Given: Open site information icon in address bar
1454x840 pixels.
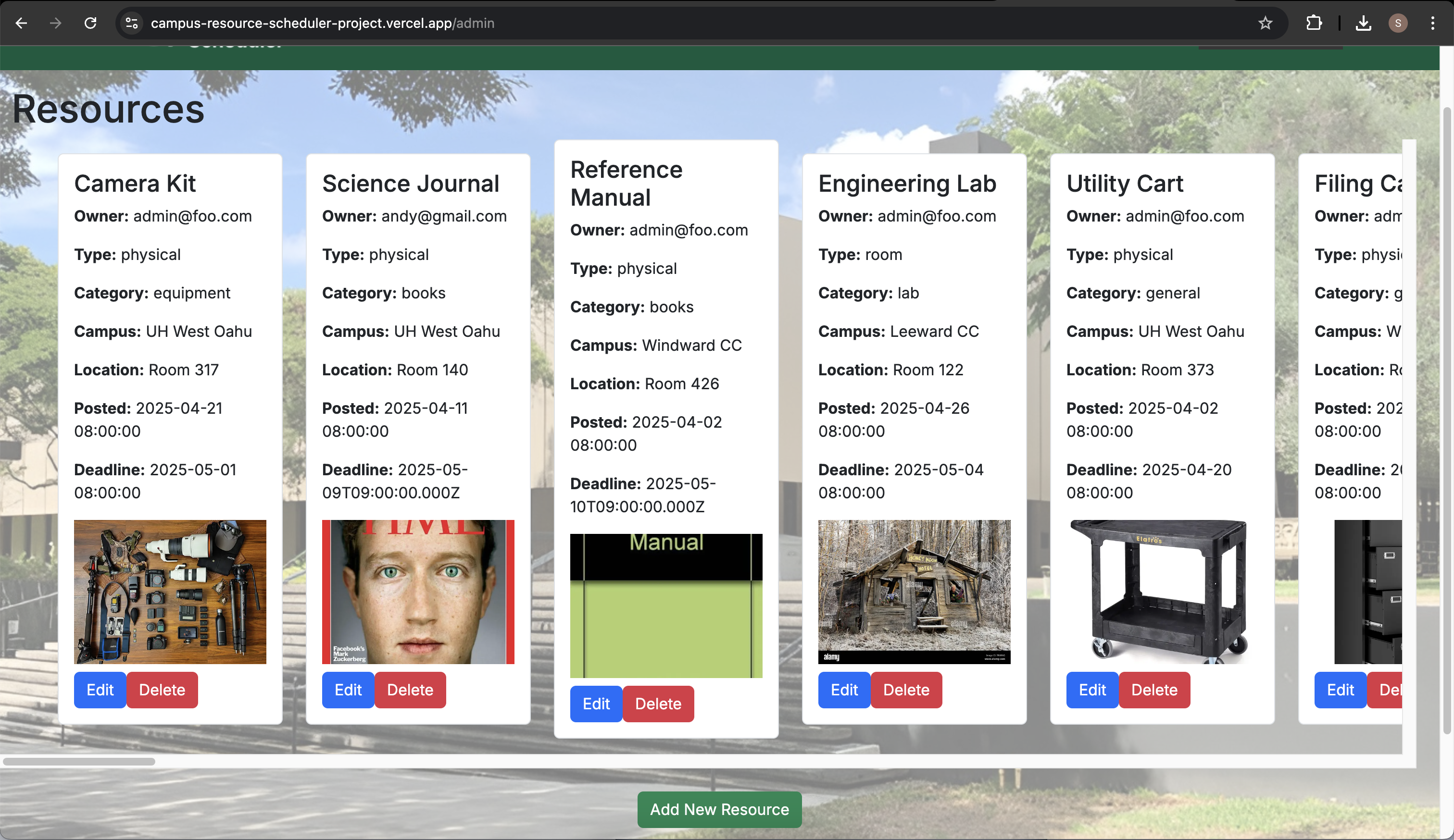Looking at the screenshot, I should pyautogui.click(x=132, y=23).
